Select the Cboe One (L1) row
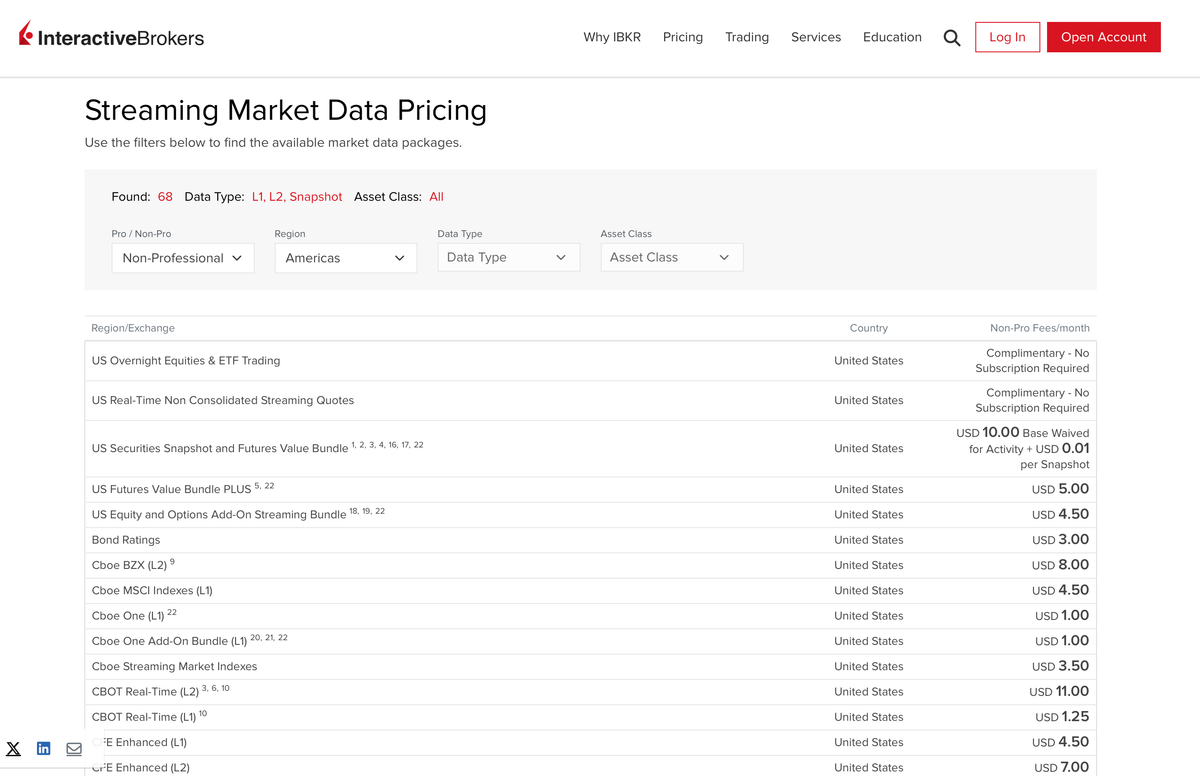The image size is (1200, 776). [x=590, y=616]
